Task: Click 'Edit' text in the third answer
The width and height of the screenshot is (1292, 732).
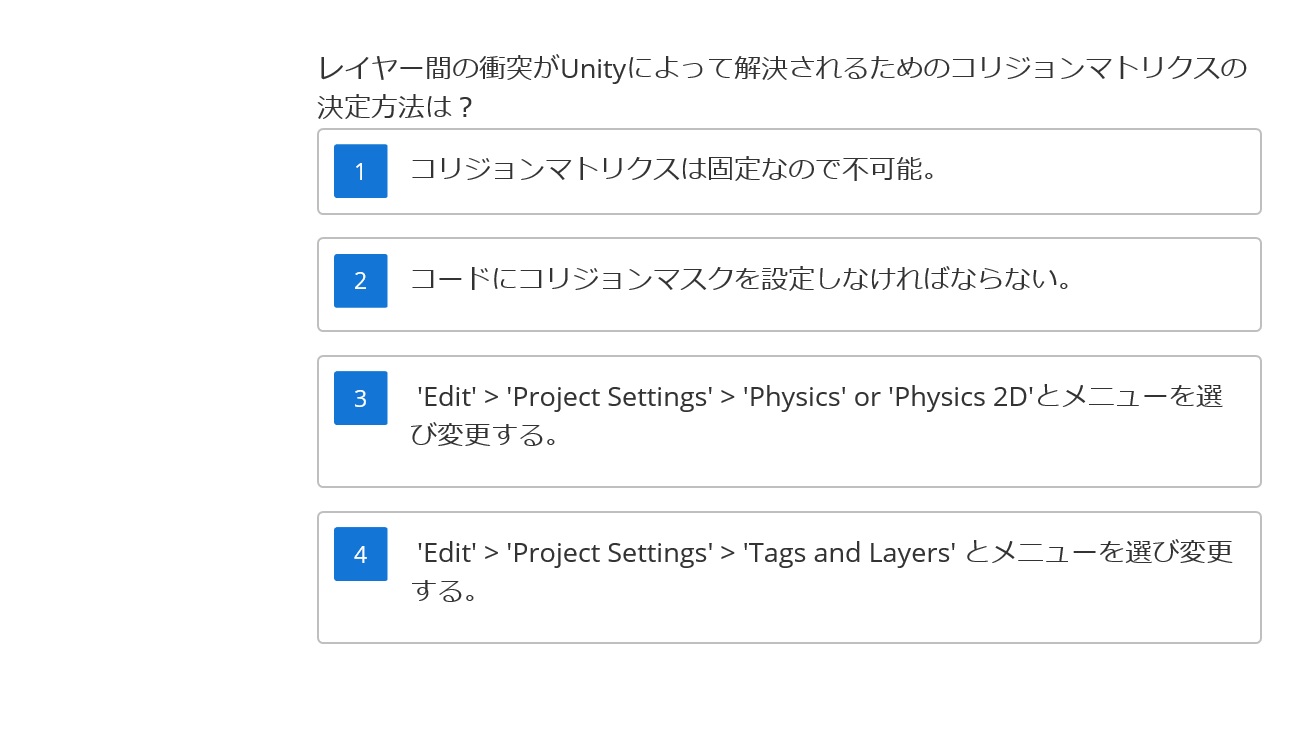Action: click(x=446, y=397)
